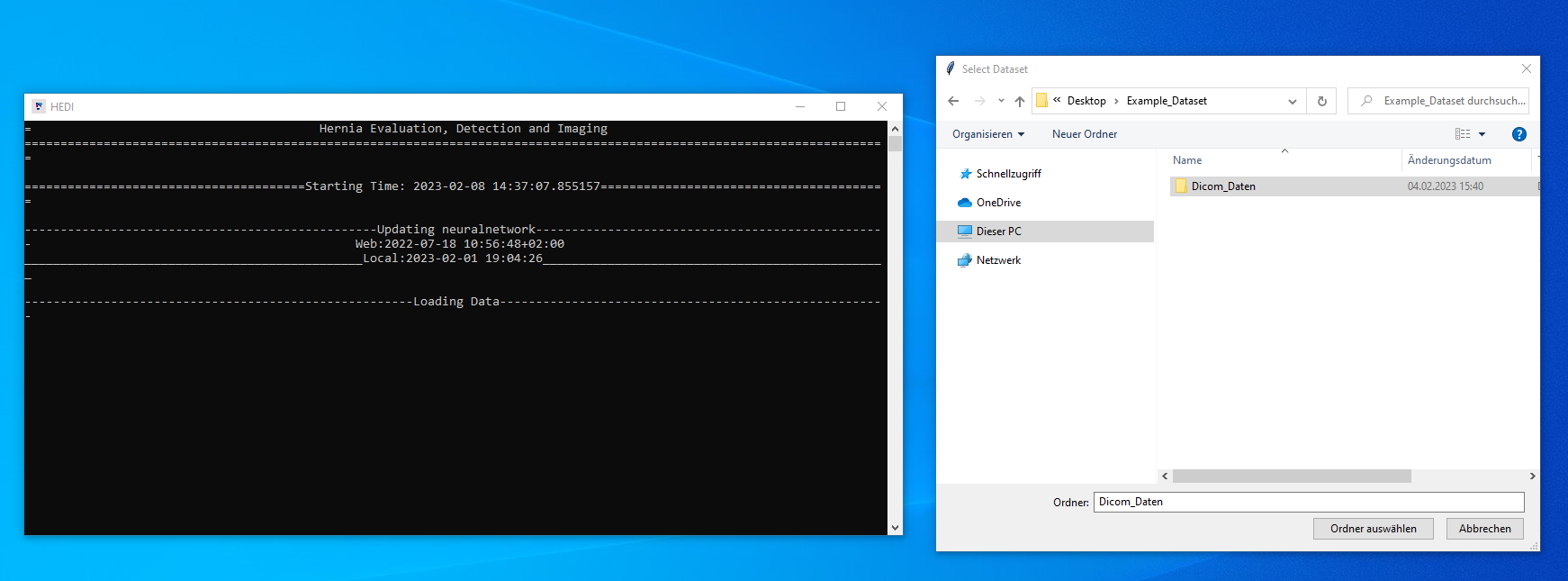The width and height of the screenshot is (1568, 581).
Task: Click 'Loading Data' console line
Action: [453, 302]
